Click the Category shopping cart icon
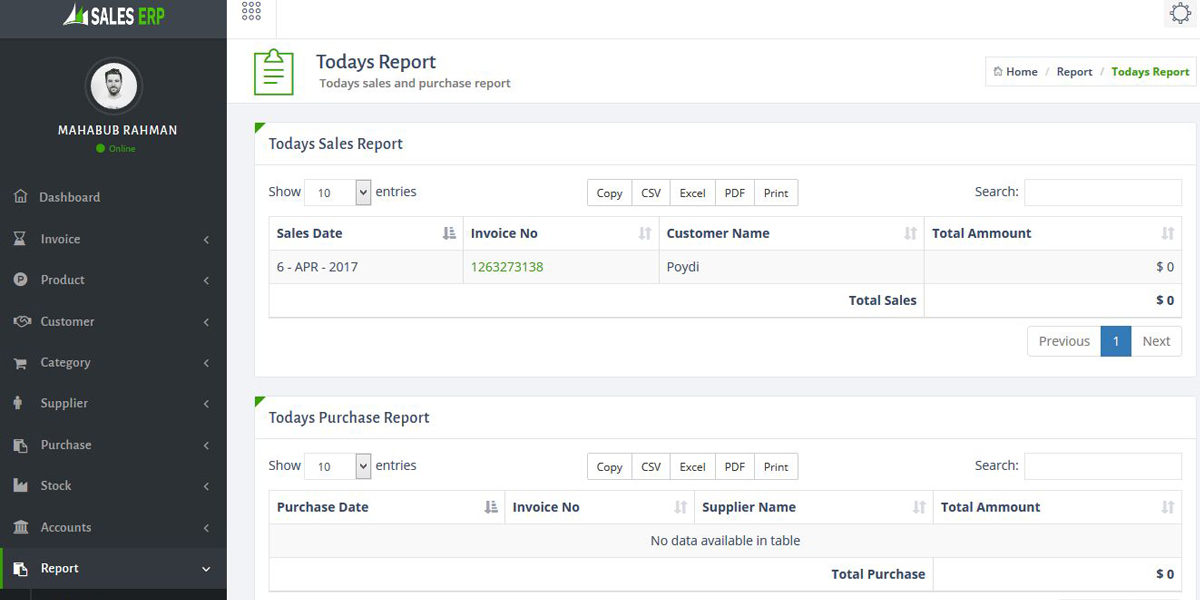Screen dimensions: 1200x600 coord(20,363)
